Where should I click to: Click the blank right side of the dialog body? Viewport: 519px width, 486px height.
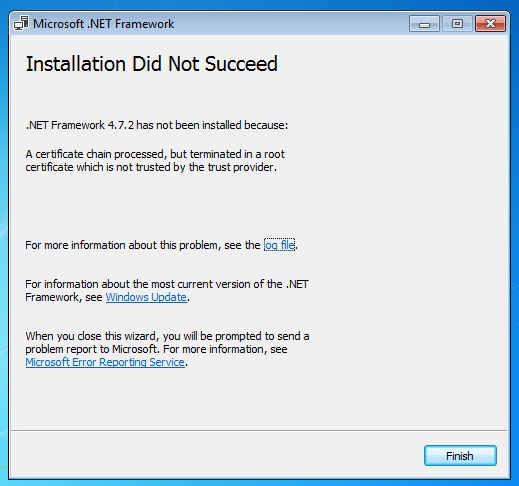coord(410,233)
